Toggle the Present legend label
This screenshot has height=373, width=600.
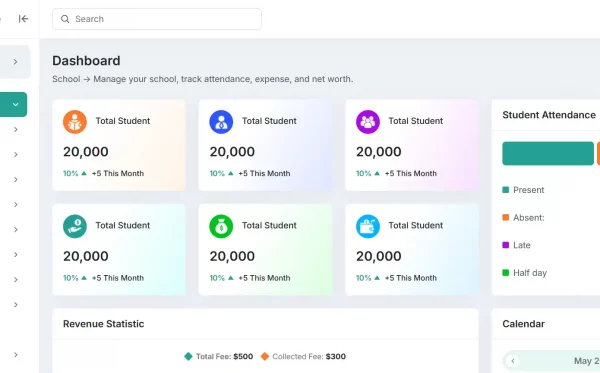(x=528, y=190)
